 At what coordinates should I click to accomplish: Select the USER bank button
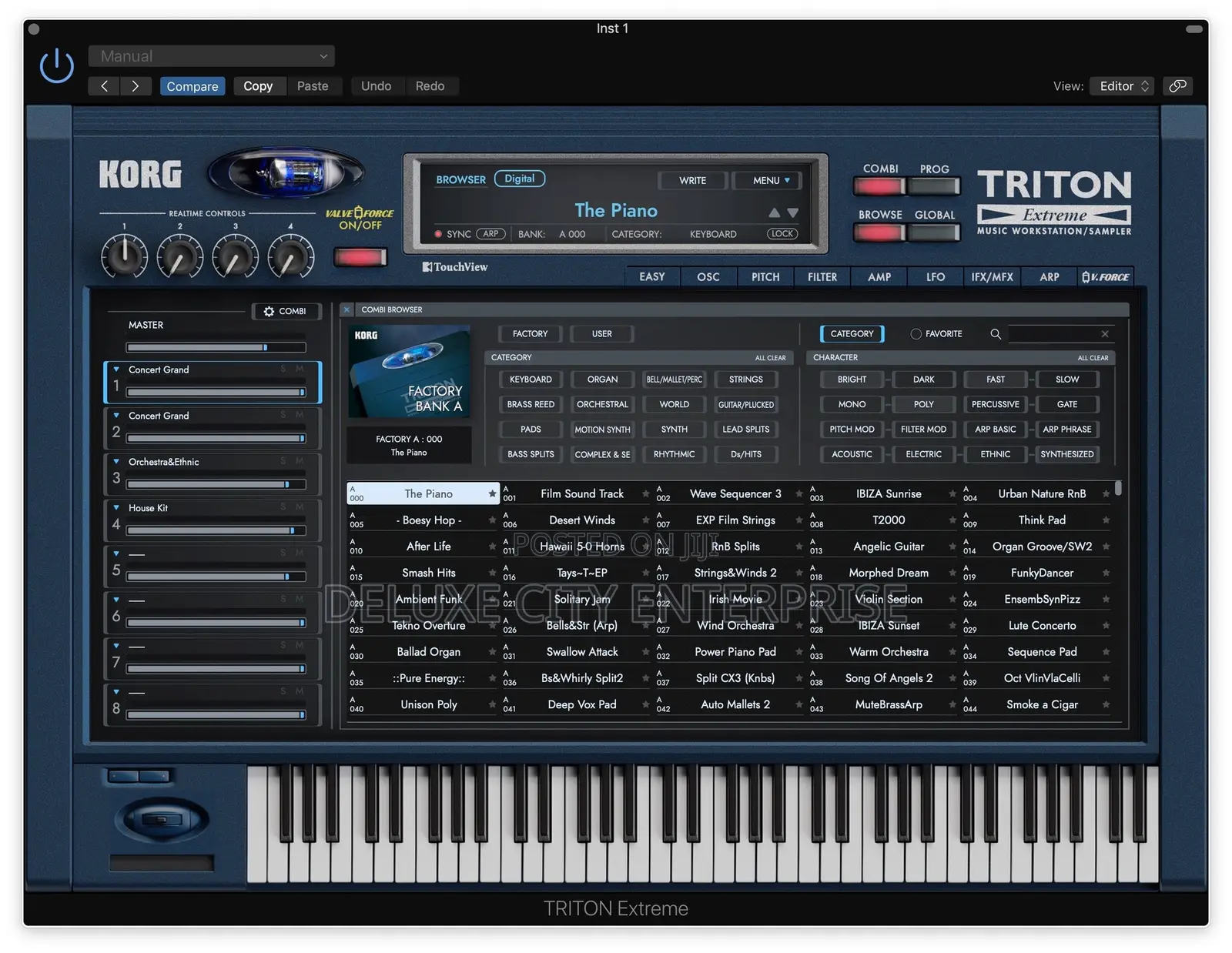click(x=602, y=334)
